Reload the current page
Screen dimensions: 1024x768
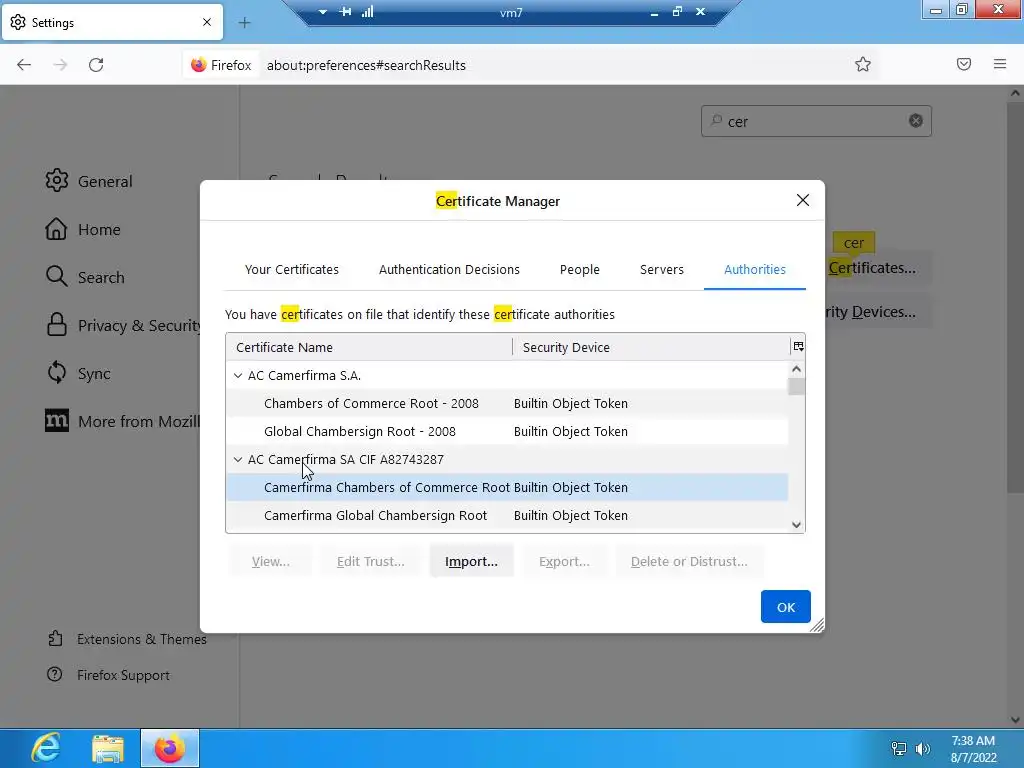point(96,65)
